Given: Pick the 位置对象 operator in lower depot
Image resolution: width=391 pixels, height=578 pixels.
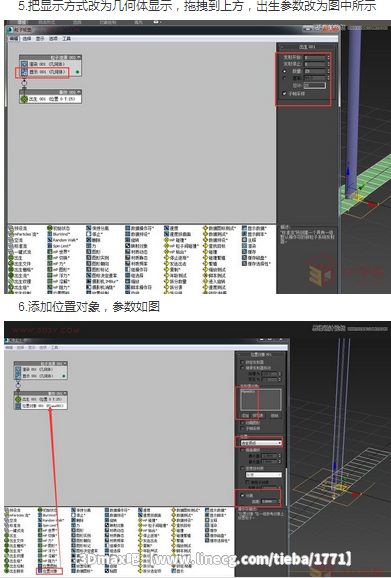Looking at the screenshot, I should pos(49,571).
